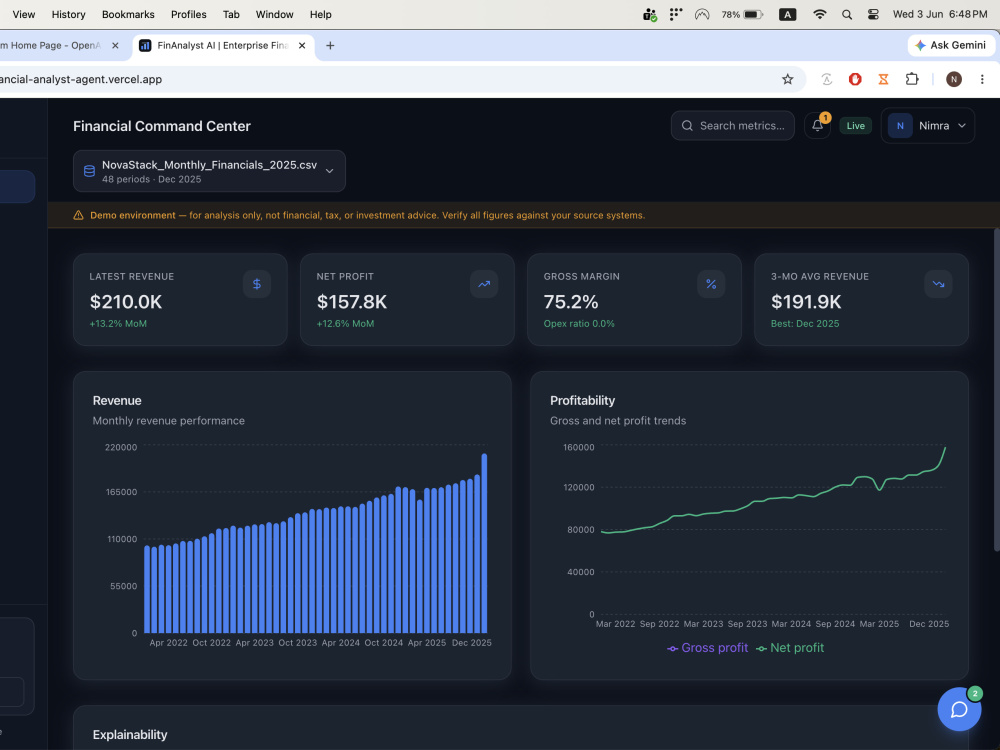Click inside the Search metrics field
This screenshot has width=1000, height=750.
733,126
